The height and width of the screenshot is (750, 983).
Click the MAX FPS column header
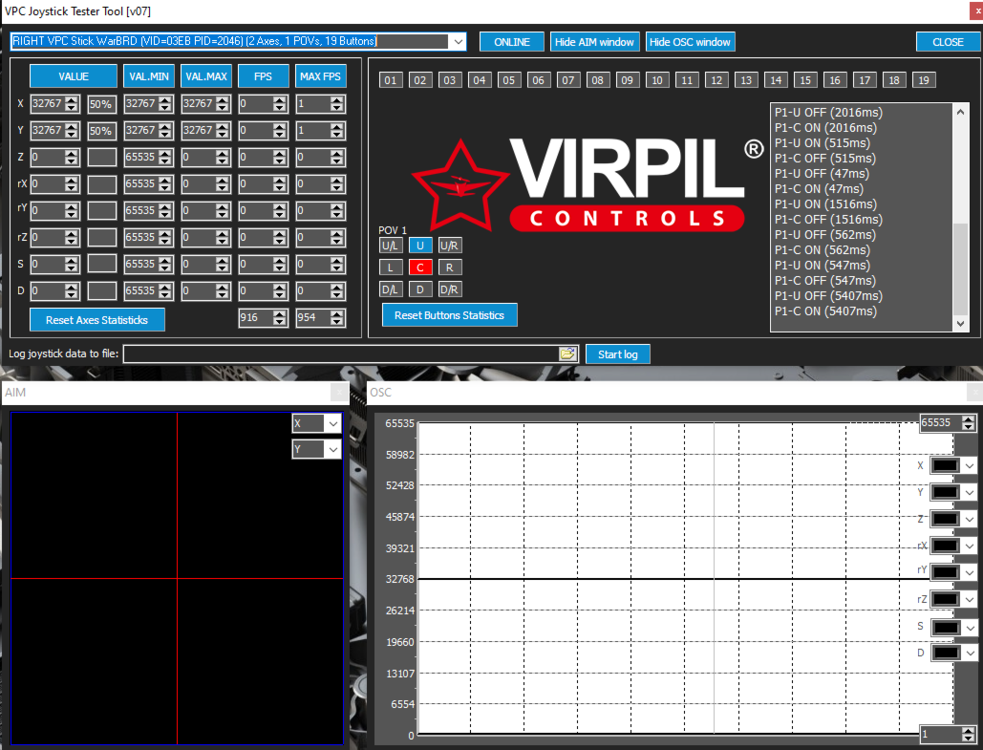click(320, 77)
